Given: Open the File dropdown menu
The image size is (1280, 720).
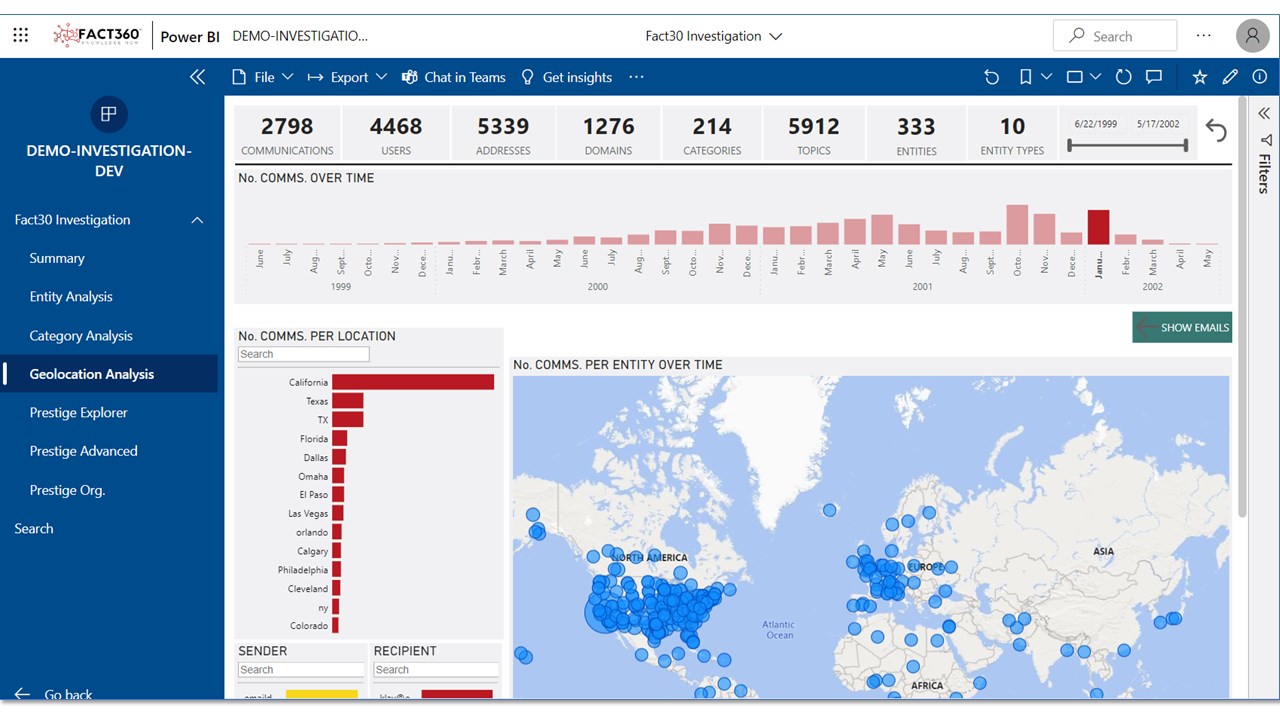Looking at the screenshot, I should (x=263, y=77).
